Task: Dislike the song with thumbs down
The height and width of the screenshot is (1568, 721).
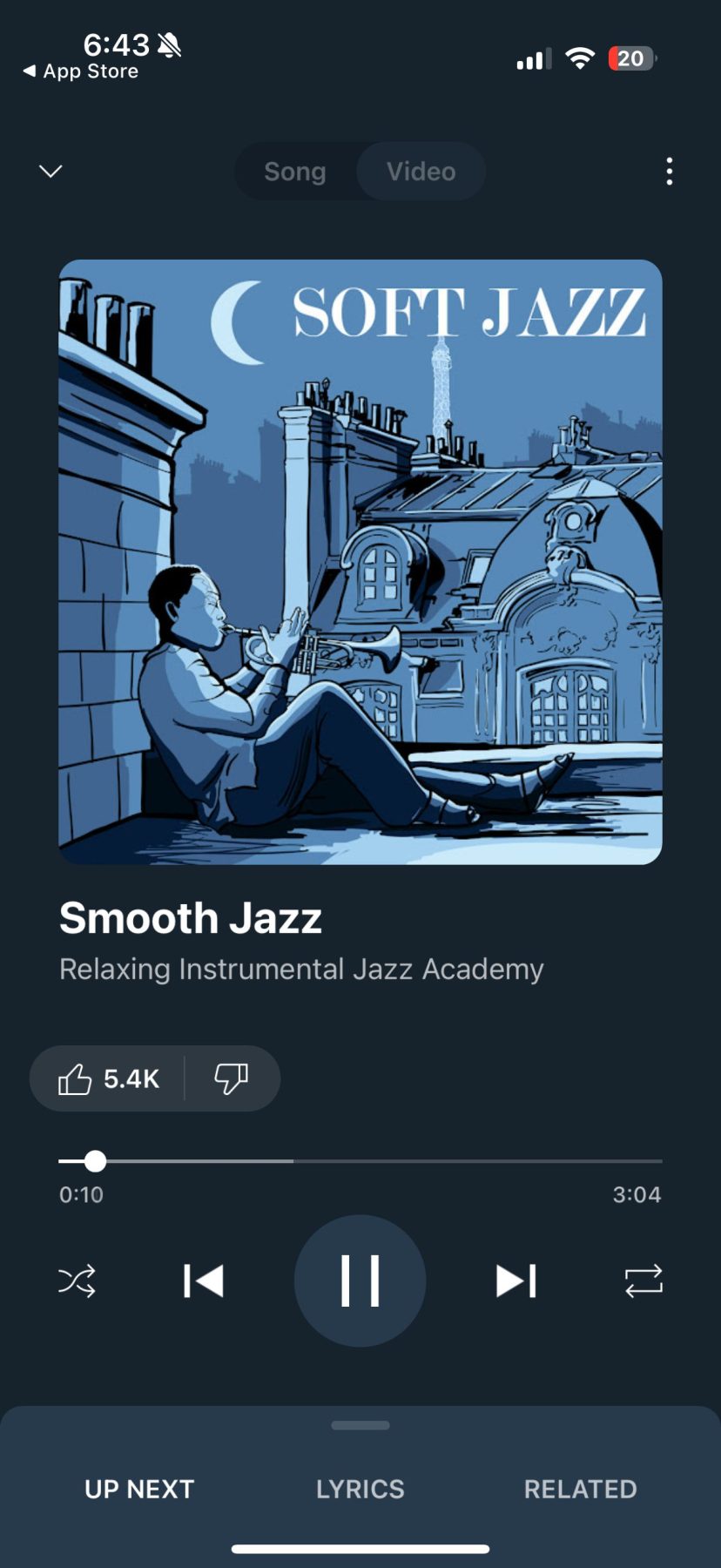Action: (x=232, y=1078)
